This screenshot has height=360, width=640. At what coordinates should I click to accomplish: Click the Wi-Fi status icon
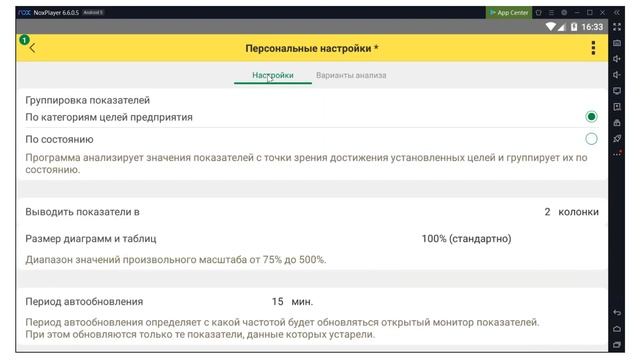pos(551,27)
